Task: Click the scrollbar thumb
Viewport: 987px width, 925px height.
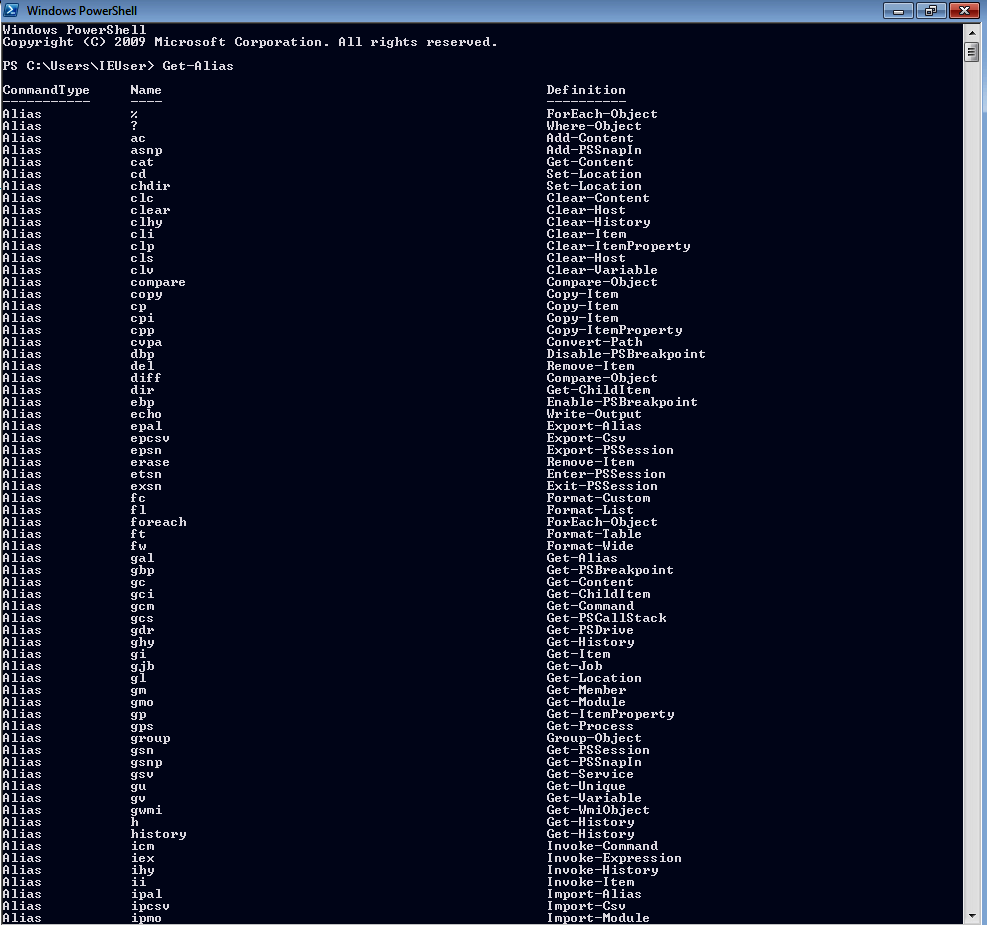Action: point(972,51)
